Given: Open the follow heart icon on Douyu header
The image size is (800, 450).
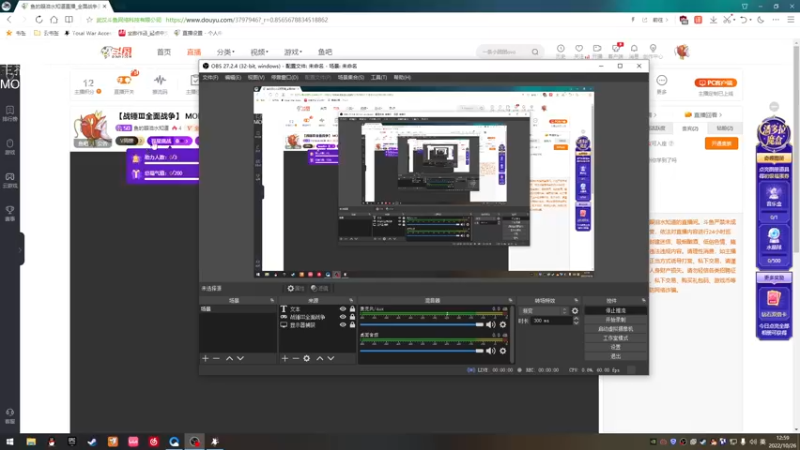Looking at the screenshot, I should (579, 49).
